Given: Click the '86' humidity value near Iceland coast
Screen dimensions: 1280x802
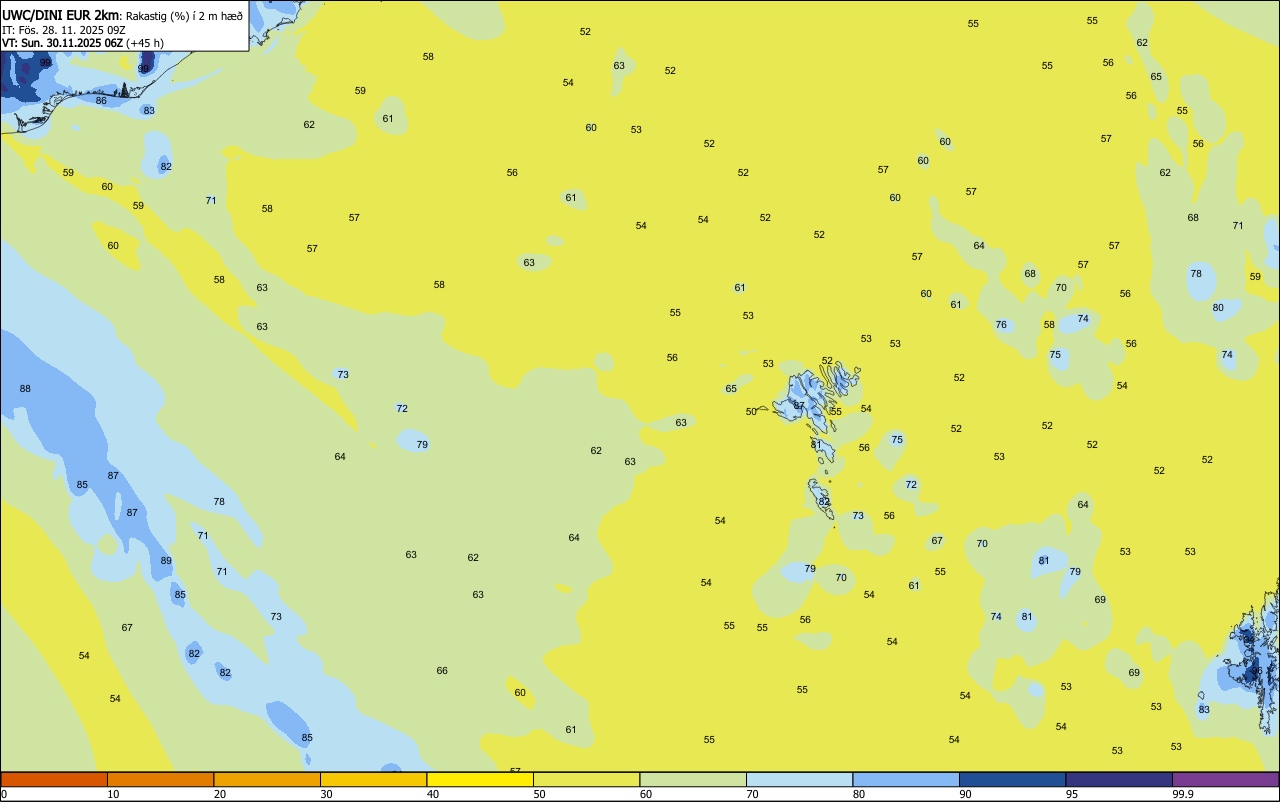Looking at the screenshot, I should (101, 100).
